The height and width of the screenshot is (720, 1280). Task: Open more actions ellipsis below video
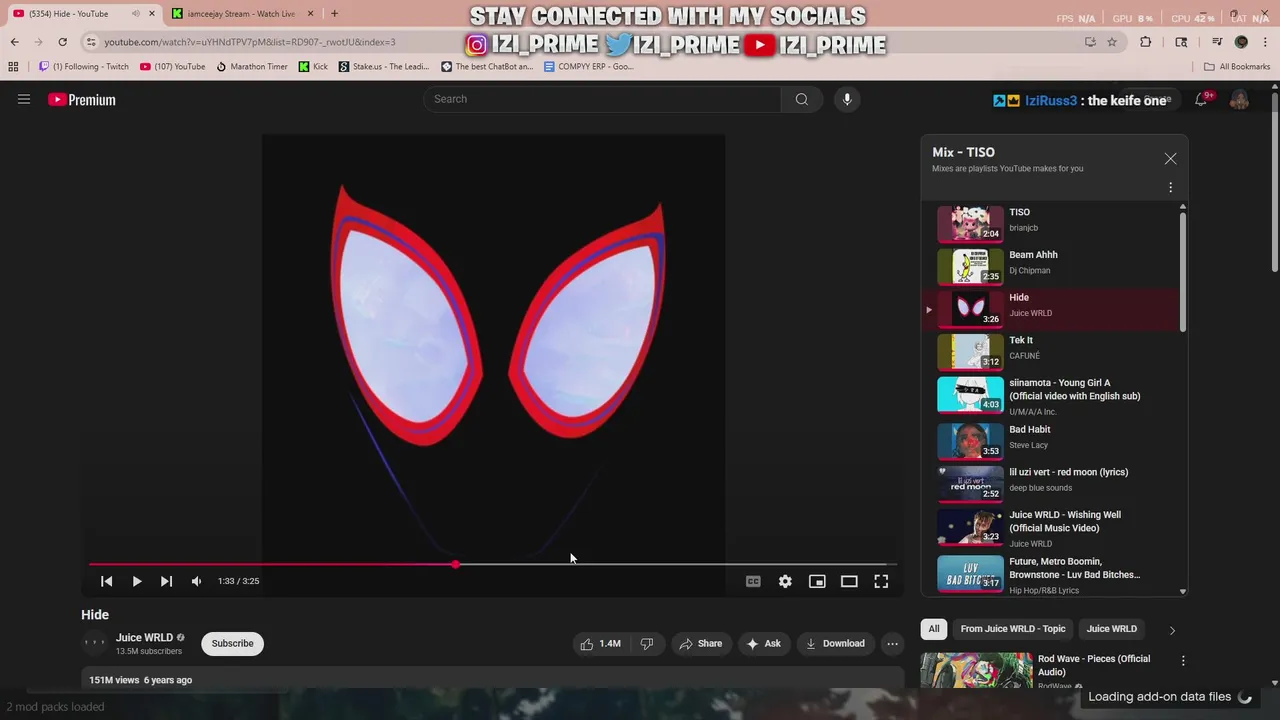pos(893,644)
